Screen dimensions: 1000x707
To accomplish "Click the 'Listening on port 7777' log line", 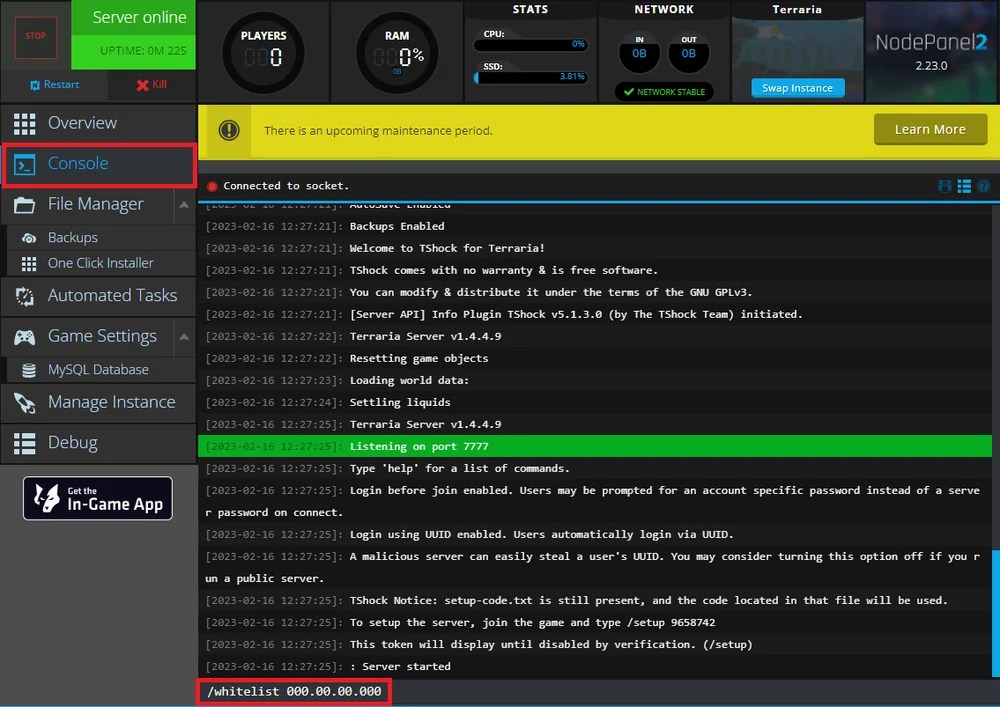I will [x=595, y=446].
